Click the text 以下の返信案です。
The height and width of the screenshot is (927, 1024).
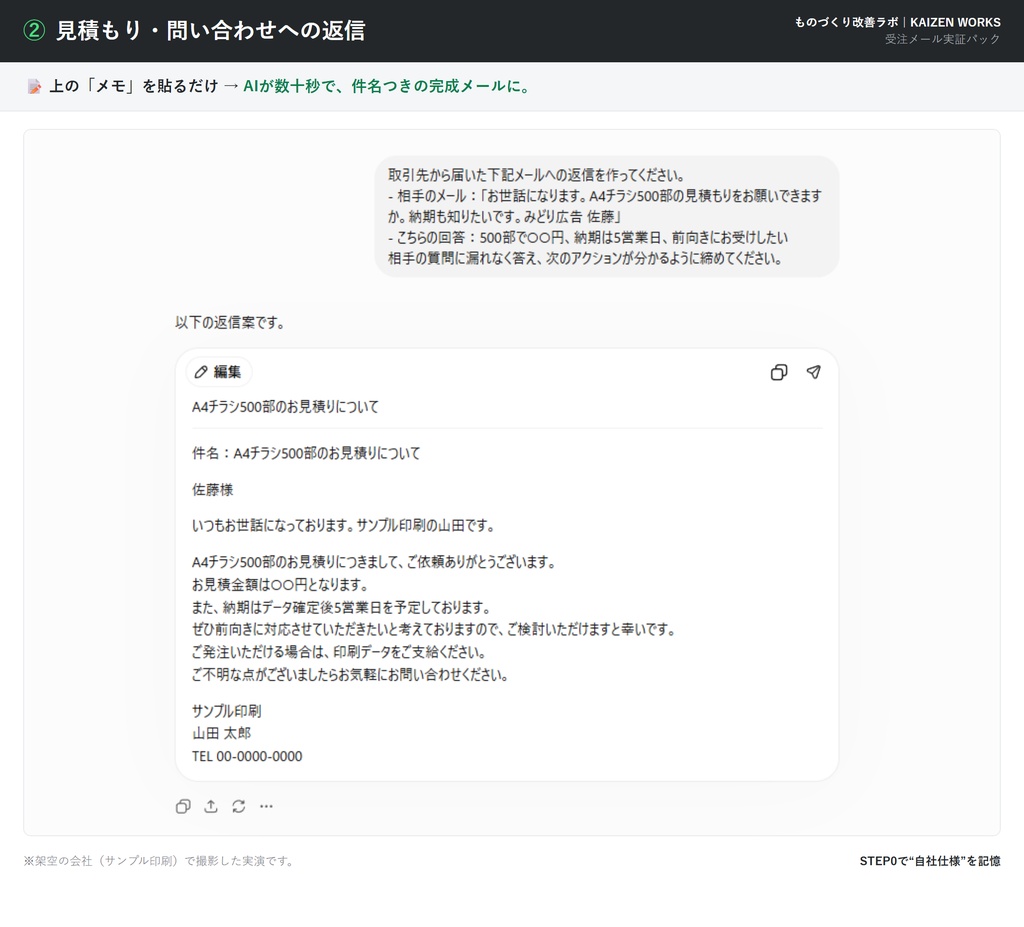point(231,322)
